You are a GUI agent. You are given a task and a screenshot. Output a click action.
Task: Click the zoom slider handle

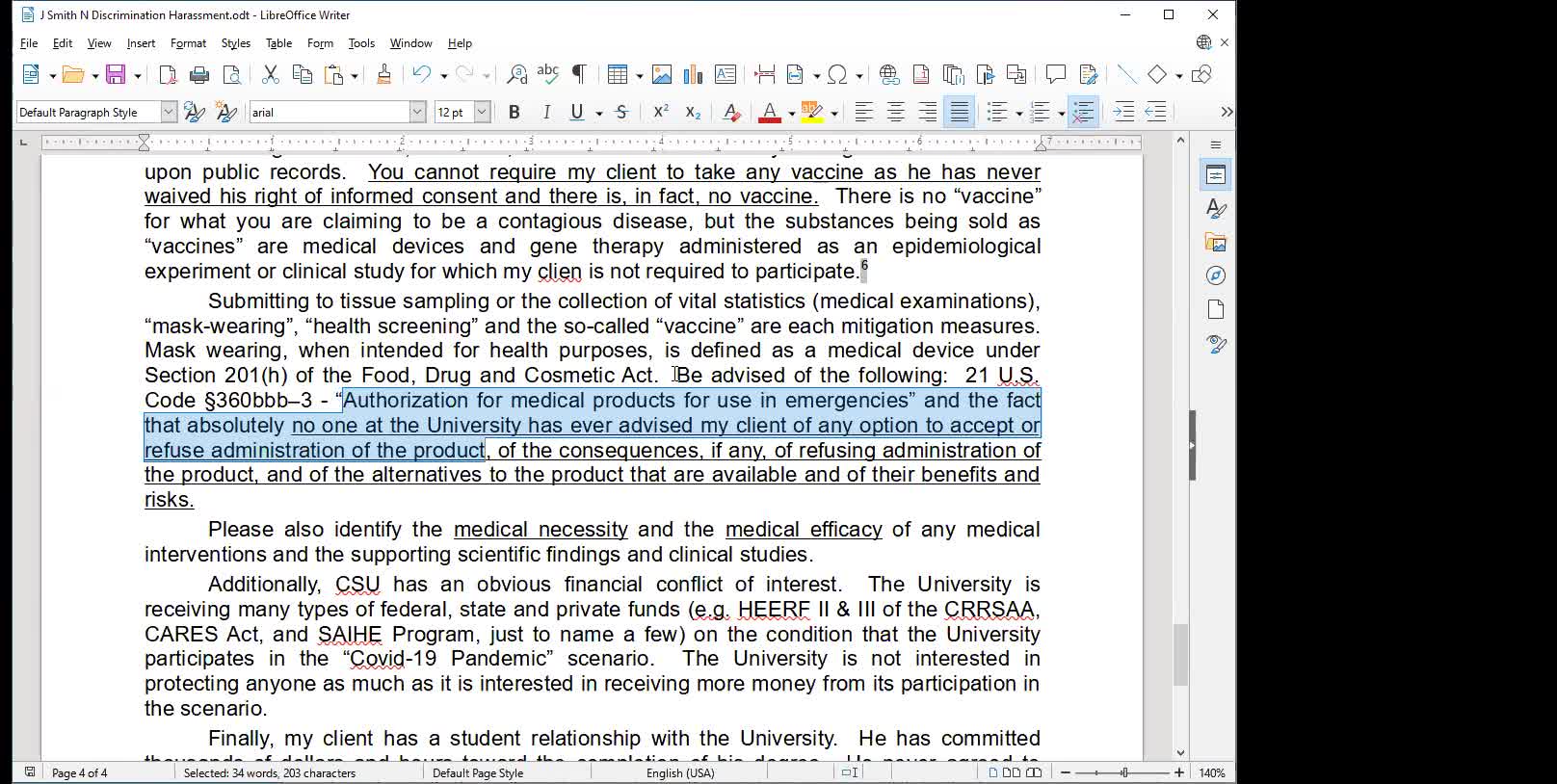coord(1123,773)
